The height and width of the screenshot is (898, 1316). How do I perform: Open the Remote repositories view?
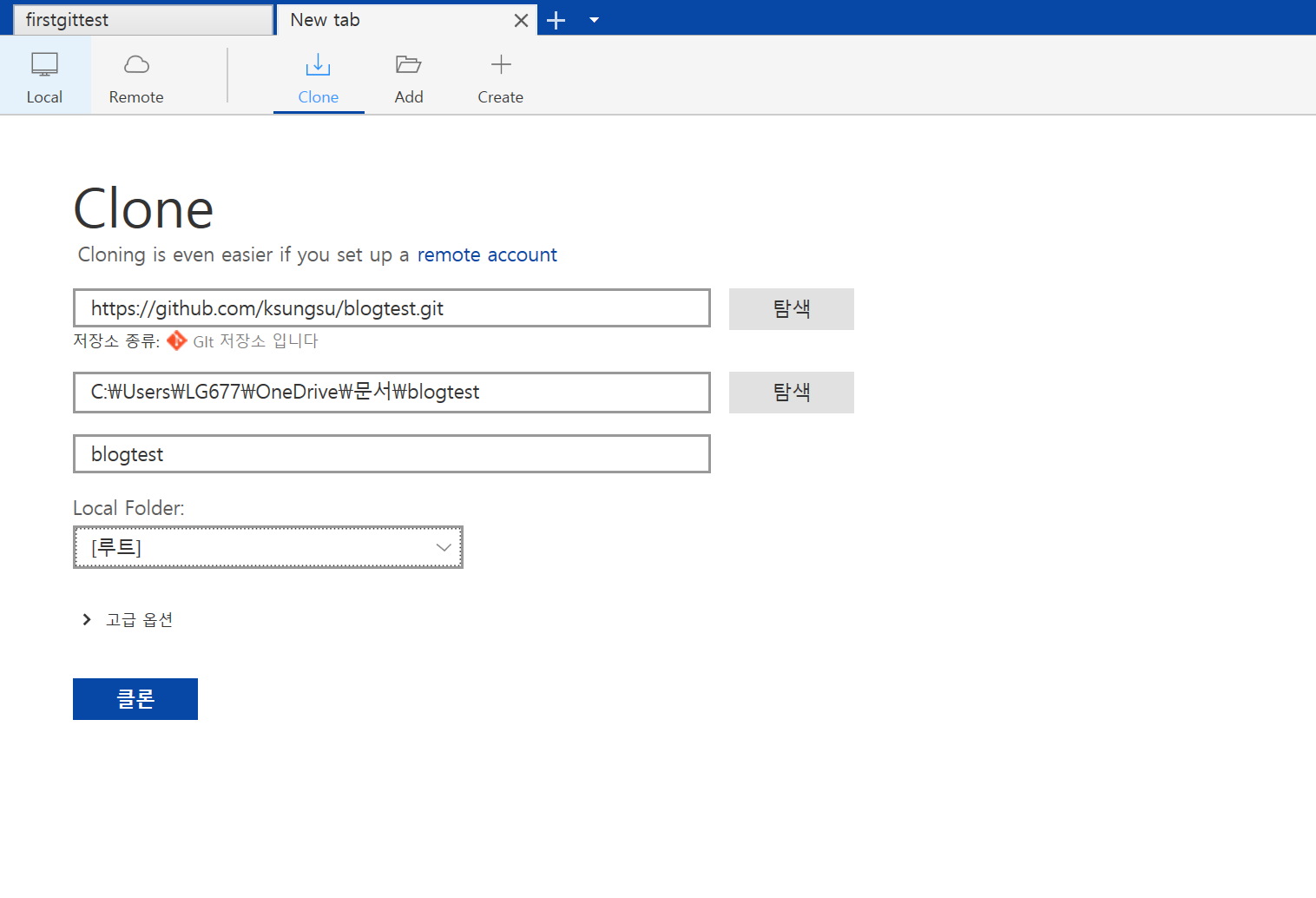click(x=136, y=76)
